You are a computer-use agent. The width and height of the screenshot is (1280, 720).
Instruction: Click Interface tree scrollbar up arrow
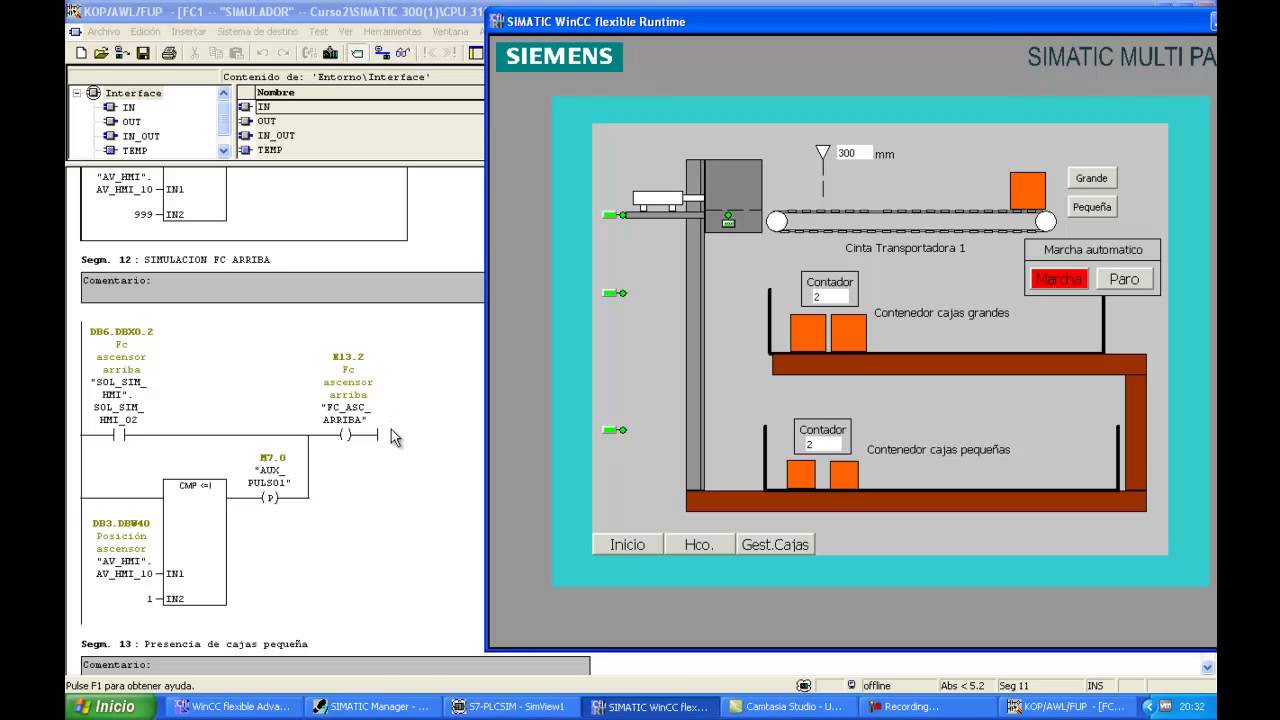224,92
